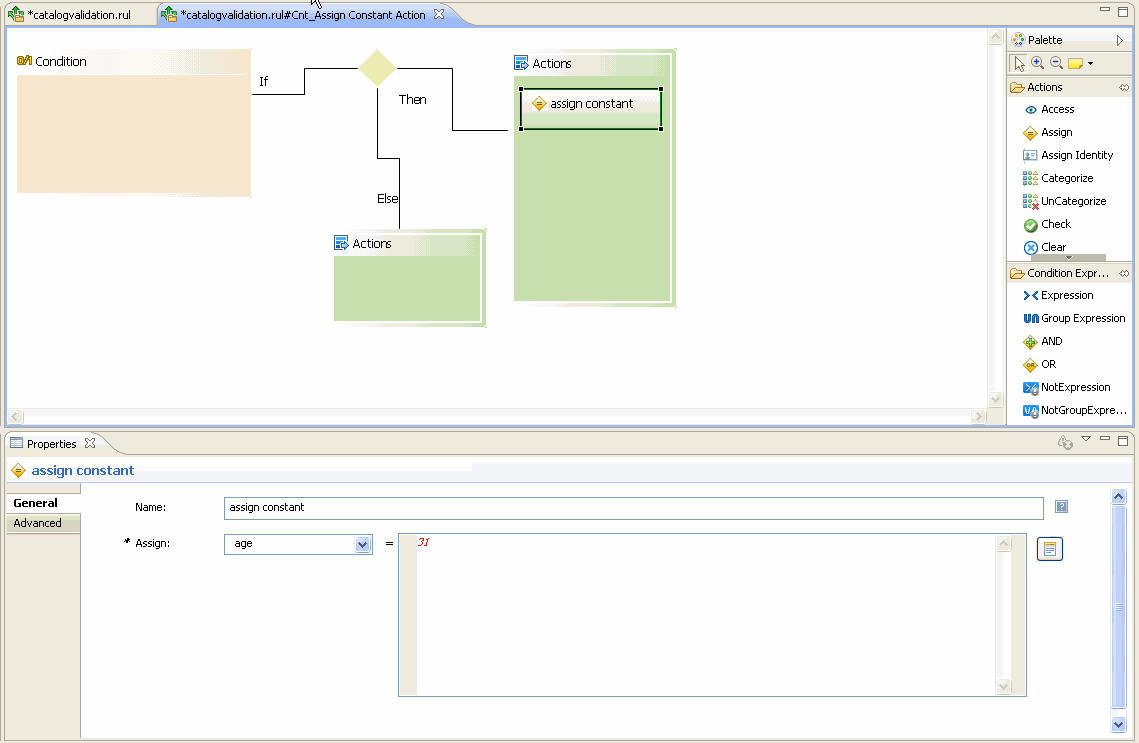Pick the UnCategorize action tool

pos(1064,201)
